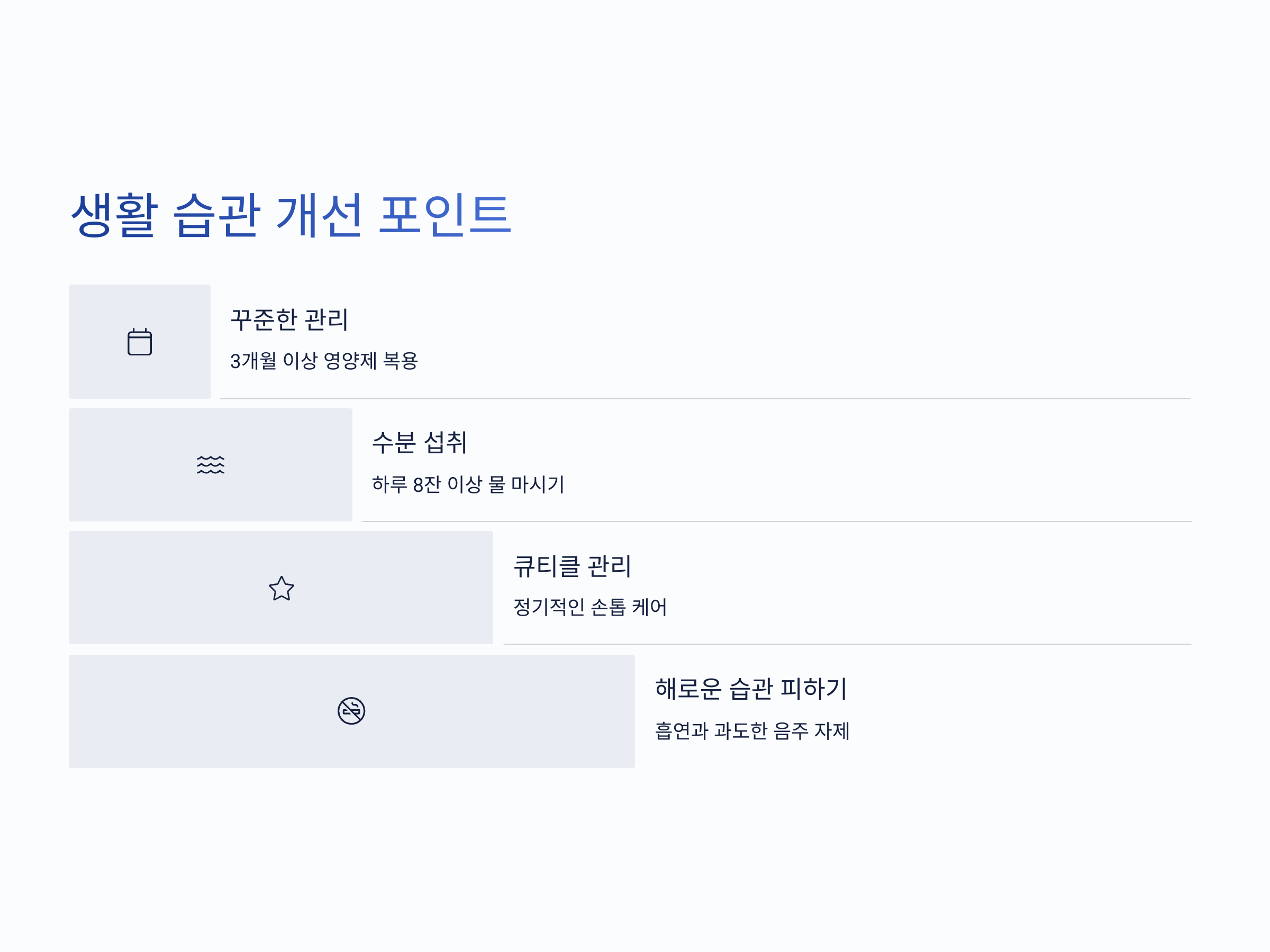Viewport: 1270px width, 952px height.
Task: Click the divider line under 하루 8잔 이상 물 마시기
Action: (776, 521)
